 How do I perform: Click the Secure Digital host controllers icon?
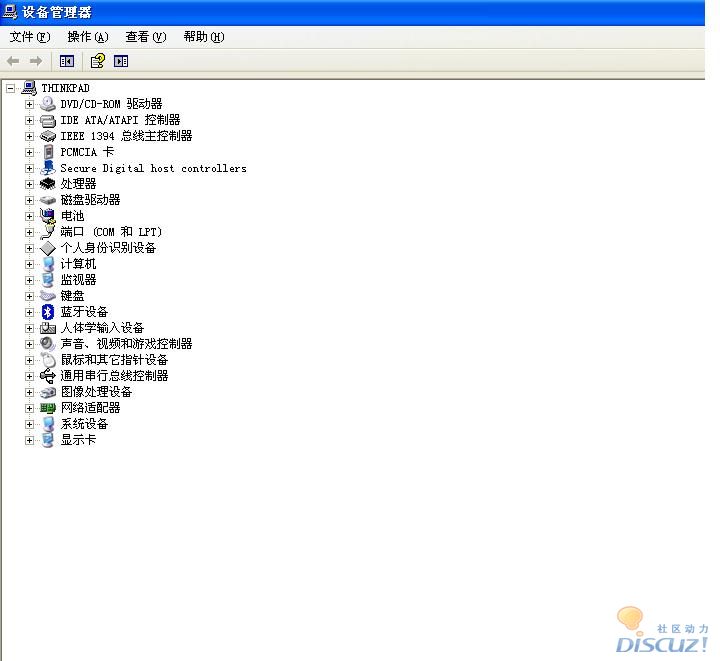[x=48, y=168]
